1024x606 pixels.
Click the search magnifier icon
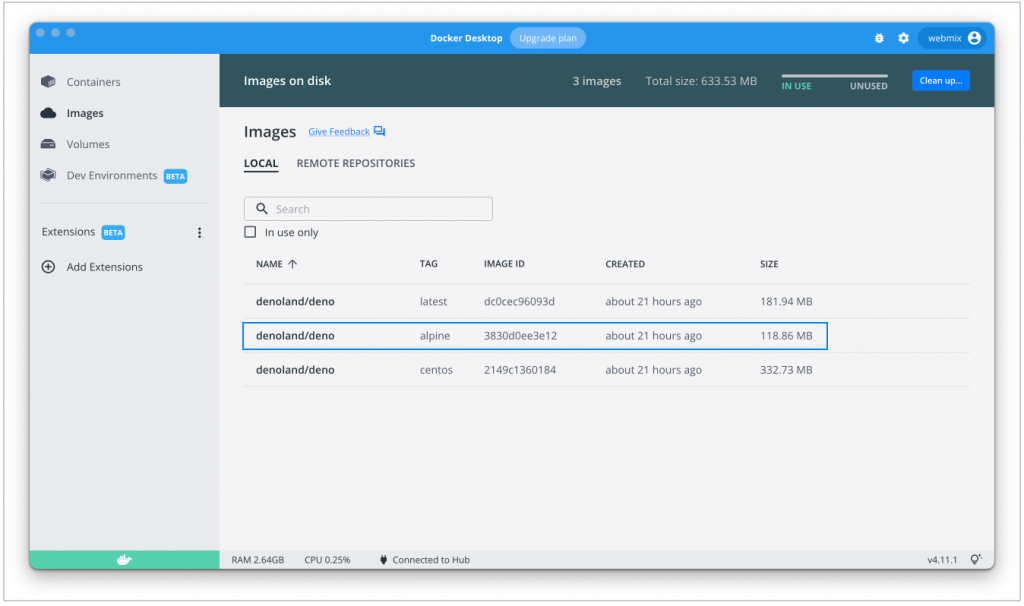click(262, 208)
